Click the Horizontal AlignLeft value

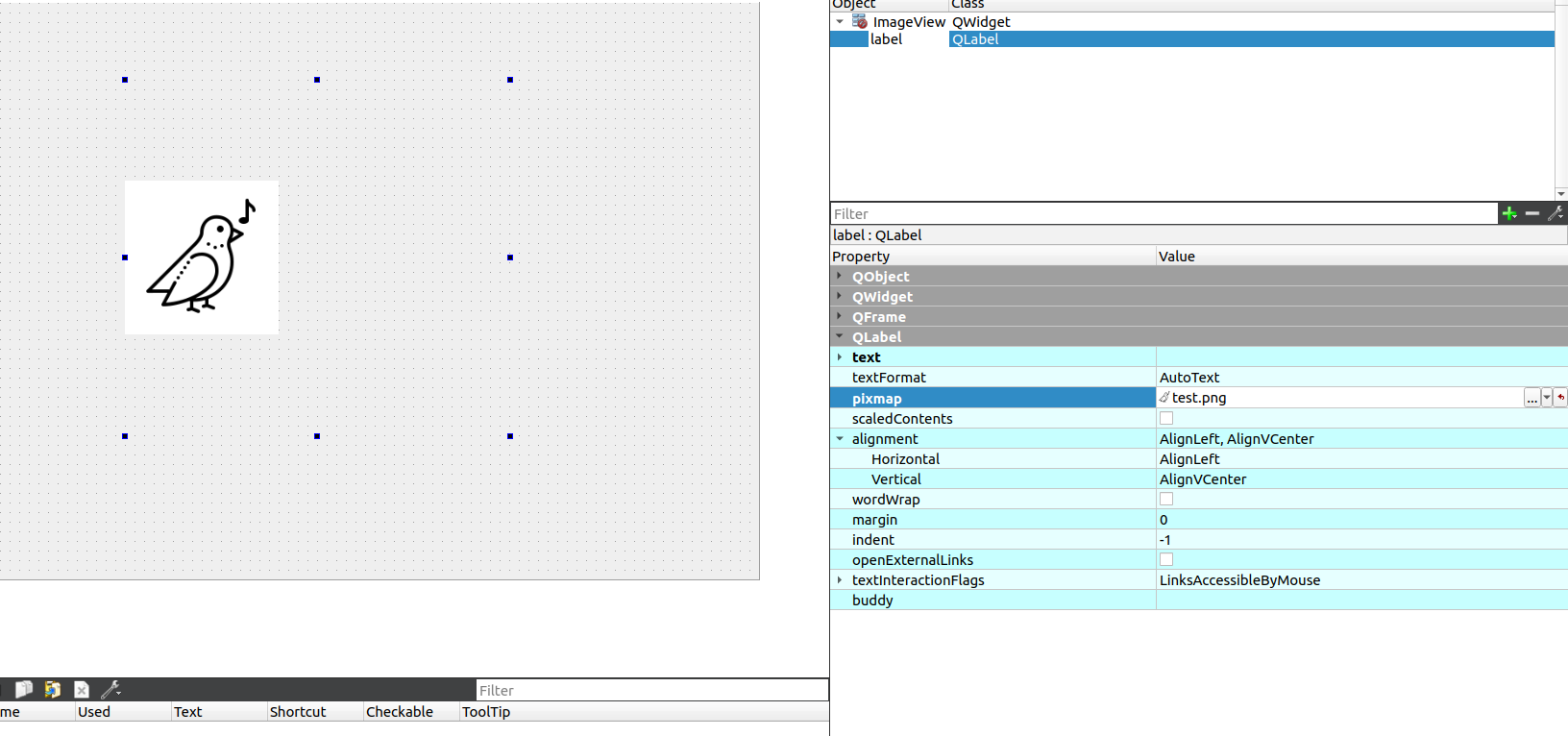pyautogui.click(x=1189, y=458)
